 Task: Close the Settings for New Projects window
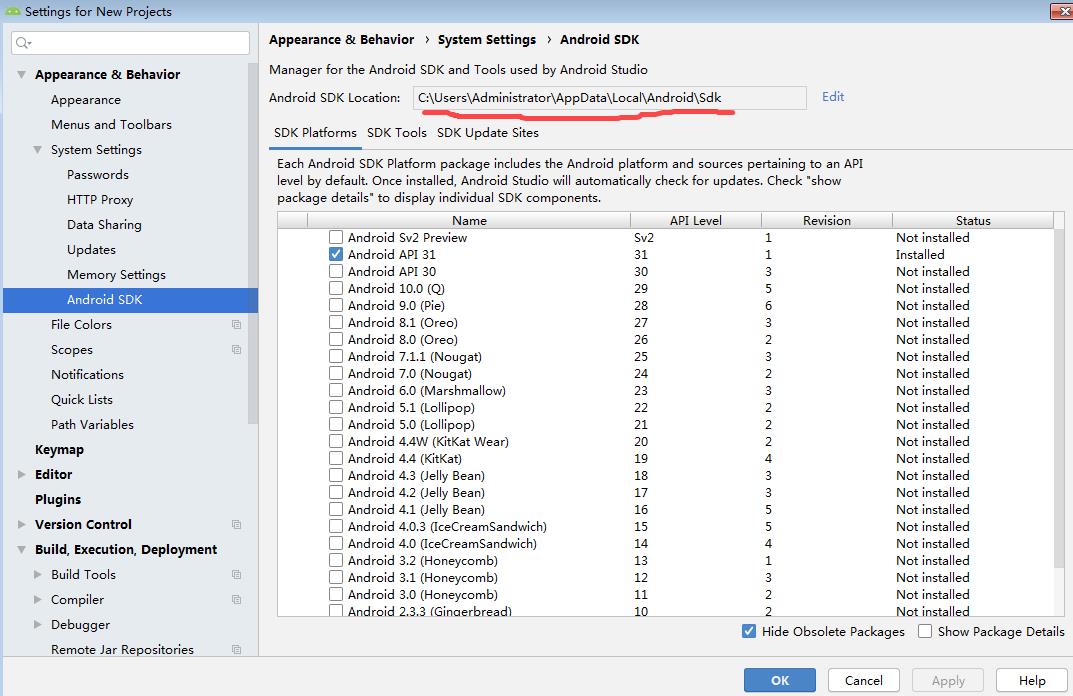[1061, 11]
